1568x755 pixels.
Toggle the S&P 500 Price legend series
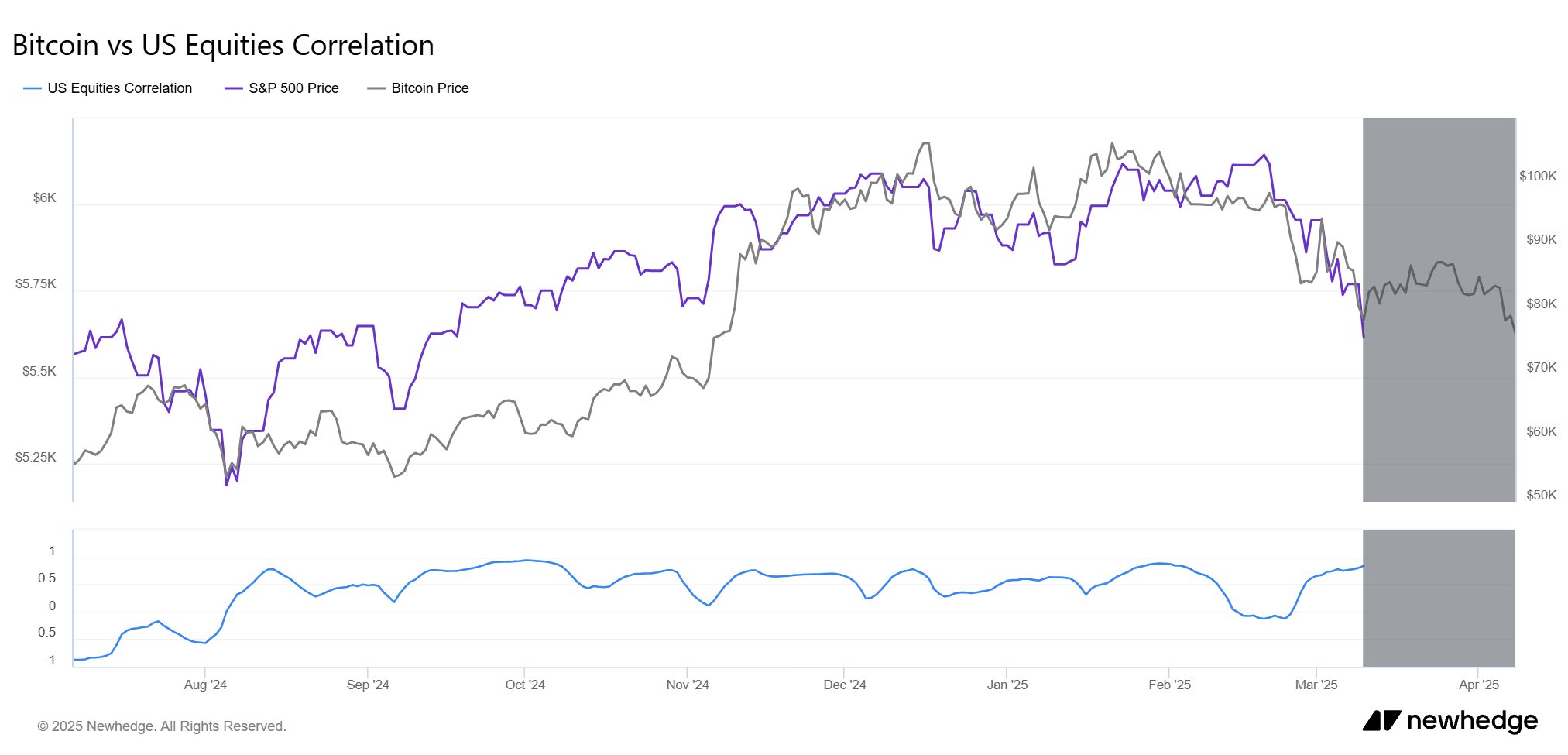(x=293, y=88)
